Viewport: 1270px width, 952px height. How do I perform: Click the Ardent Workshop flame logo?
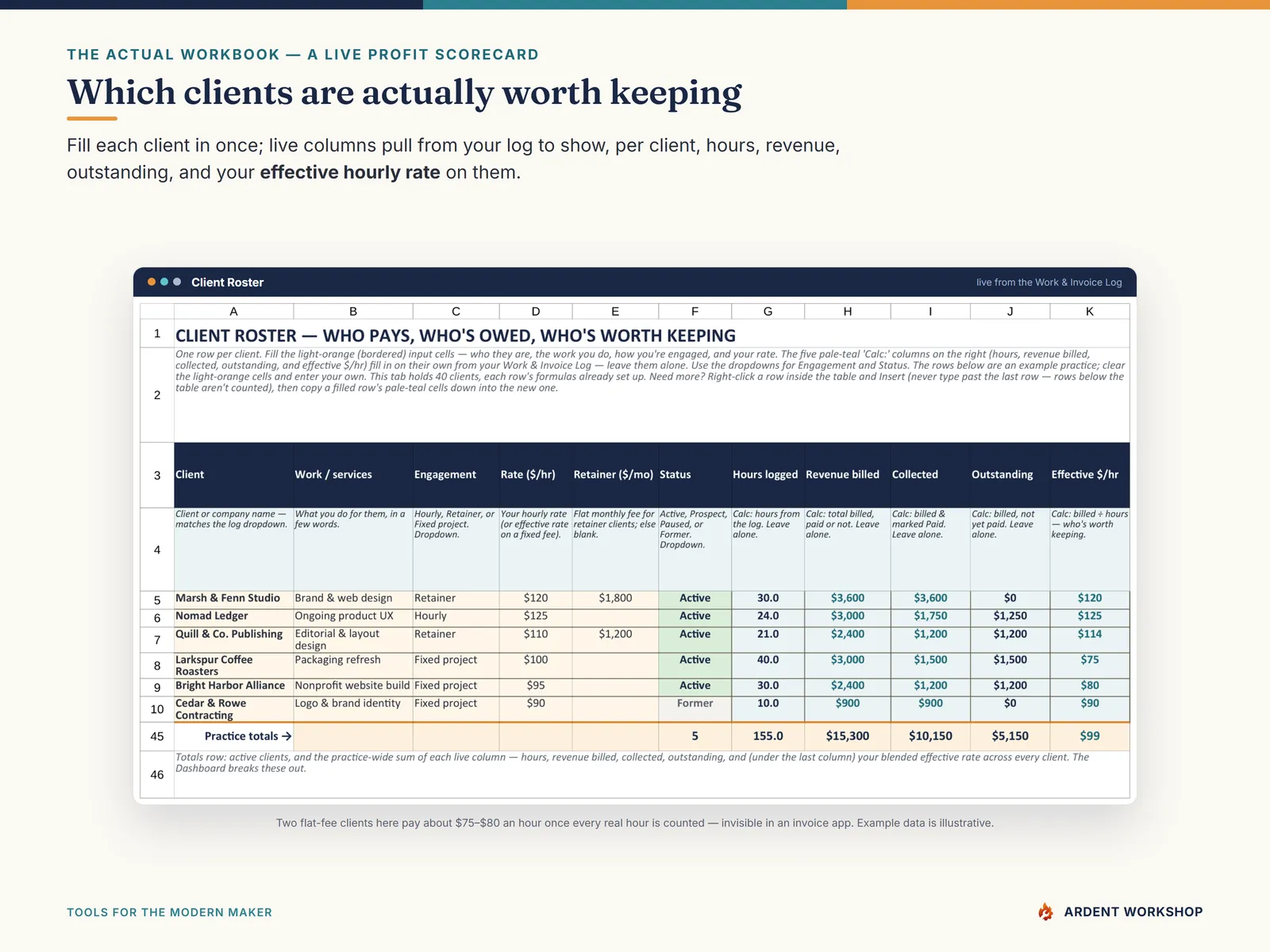pyautogui.click(x=1046, y=912)
